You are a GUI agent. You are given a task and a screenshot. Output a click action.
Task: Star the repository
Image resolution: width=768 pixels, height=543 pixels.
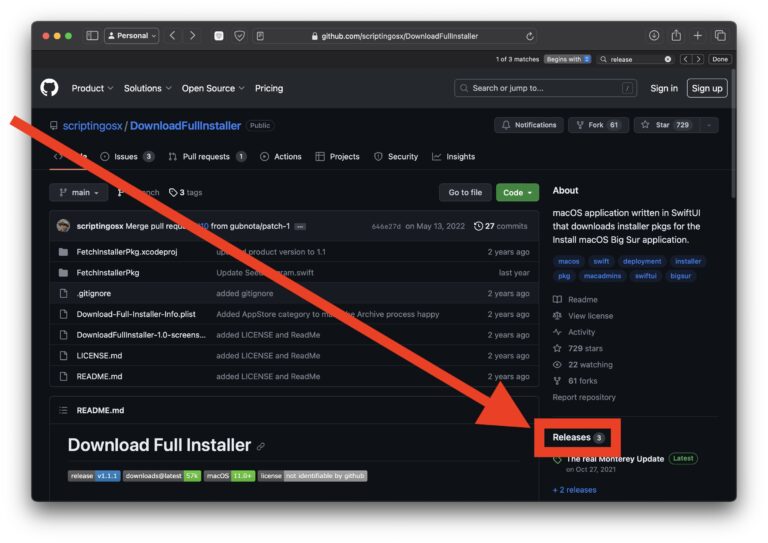(667, 125)
